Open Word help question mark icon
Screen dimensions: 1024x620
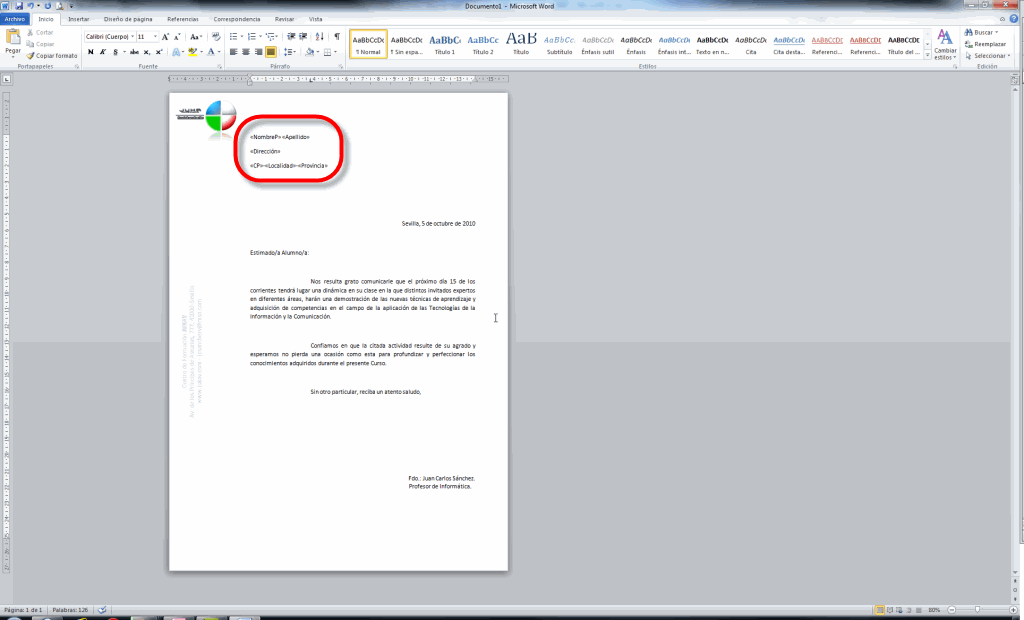(1015, 19)
